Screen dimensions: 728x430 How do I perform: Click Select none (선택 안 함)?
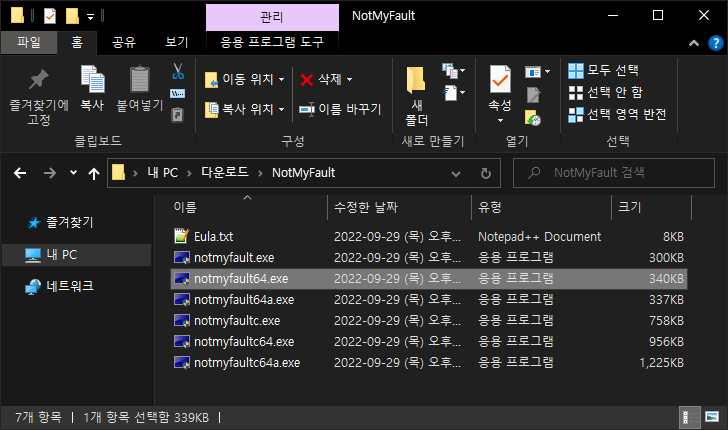[605, 92]
